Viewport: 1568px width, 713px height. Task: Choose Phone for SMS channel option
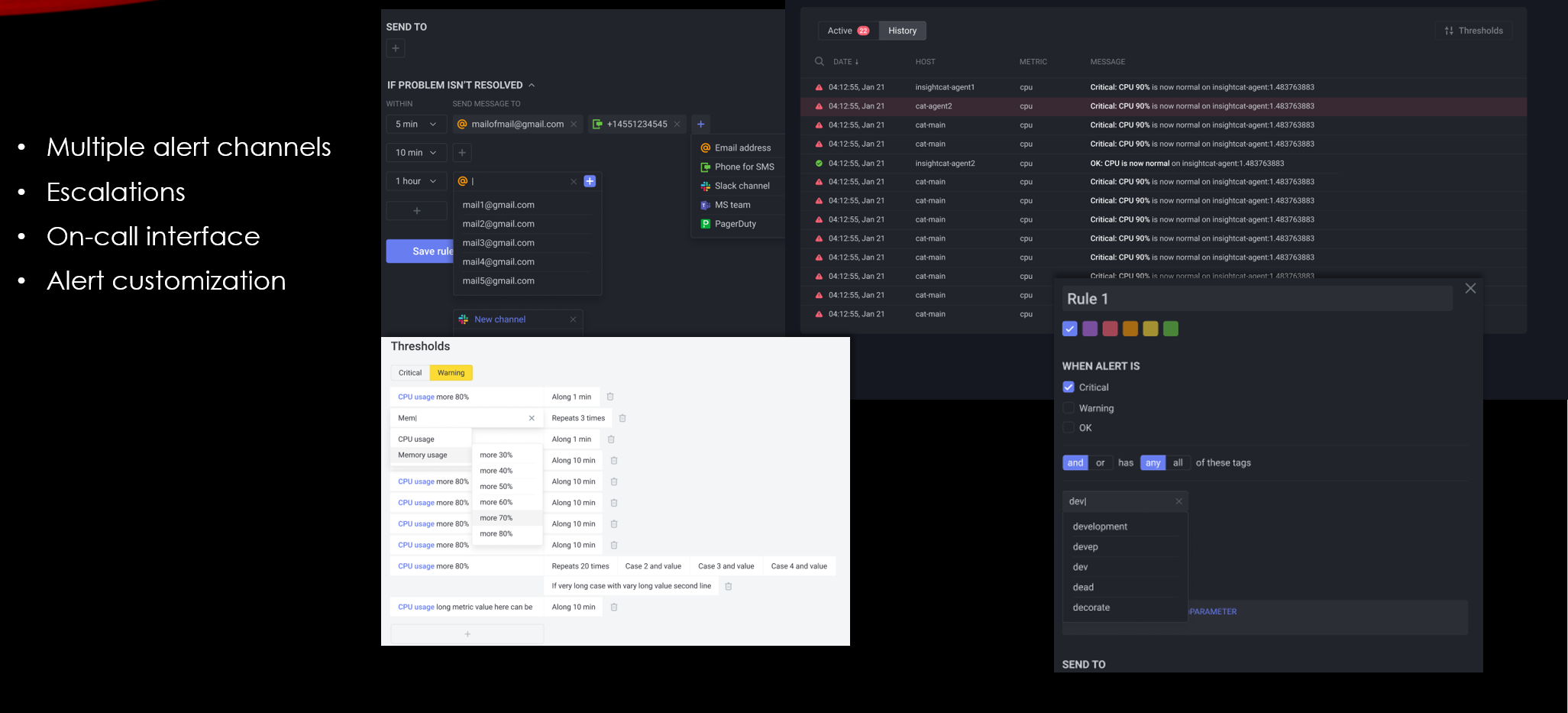click(738, 167)
